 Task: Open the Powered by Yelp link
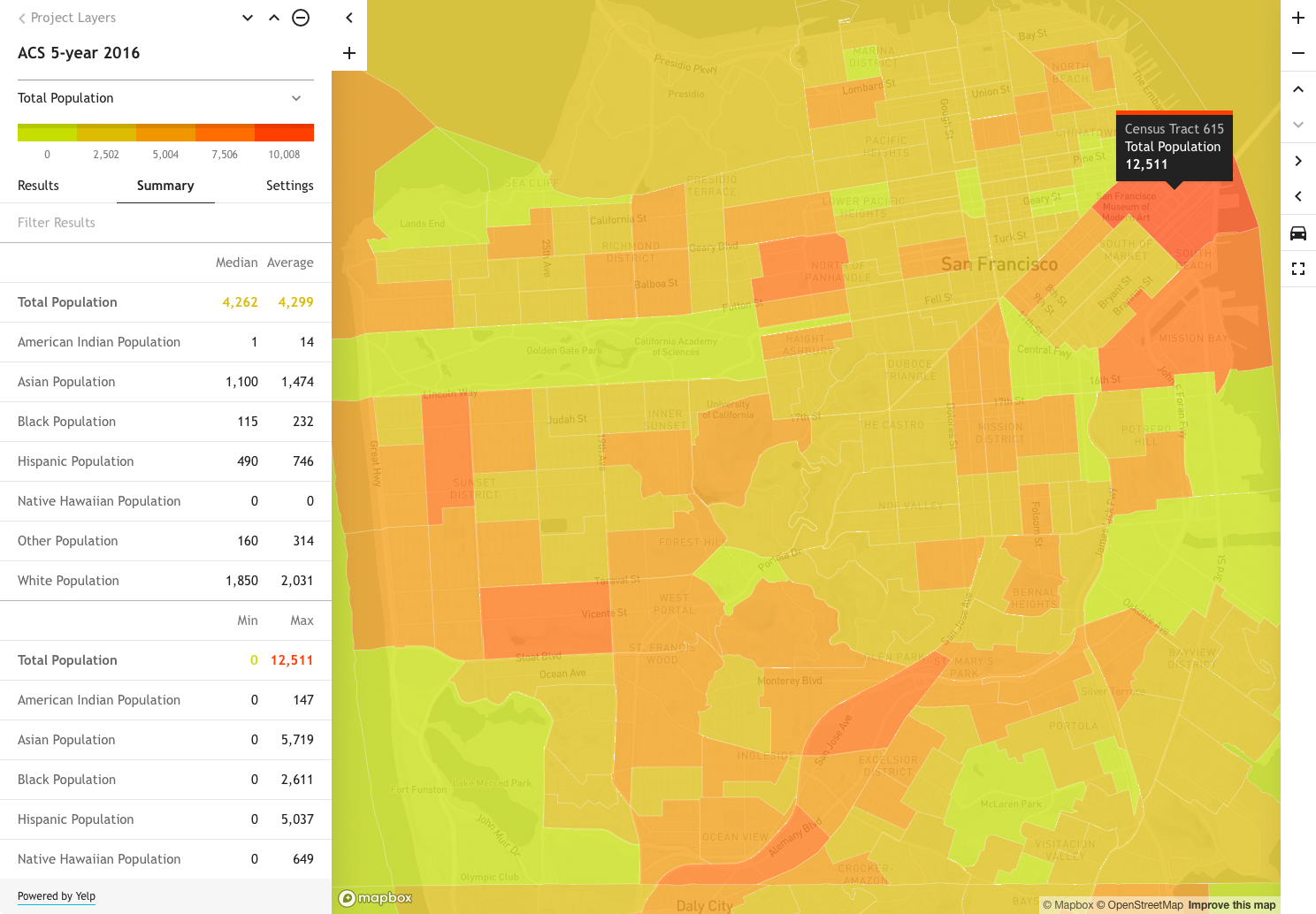point(57,896)
